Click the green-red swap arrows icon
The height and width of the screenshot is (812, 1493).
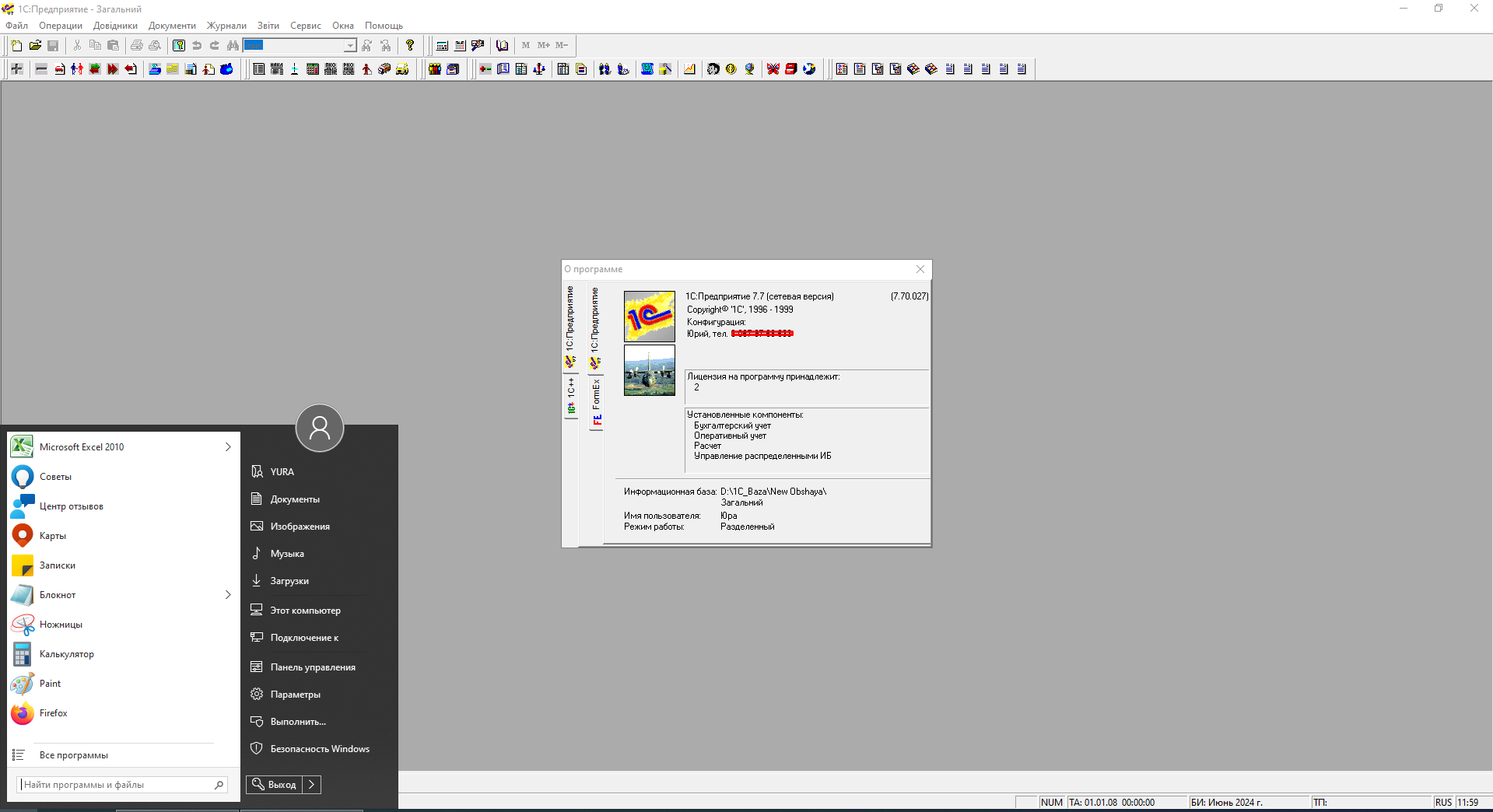pyautogui.click(x=95, y=69)
